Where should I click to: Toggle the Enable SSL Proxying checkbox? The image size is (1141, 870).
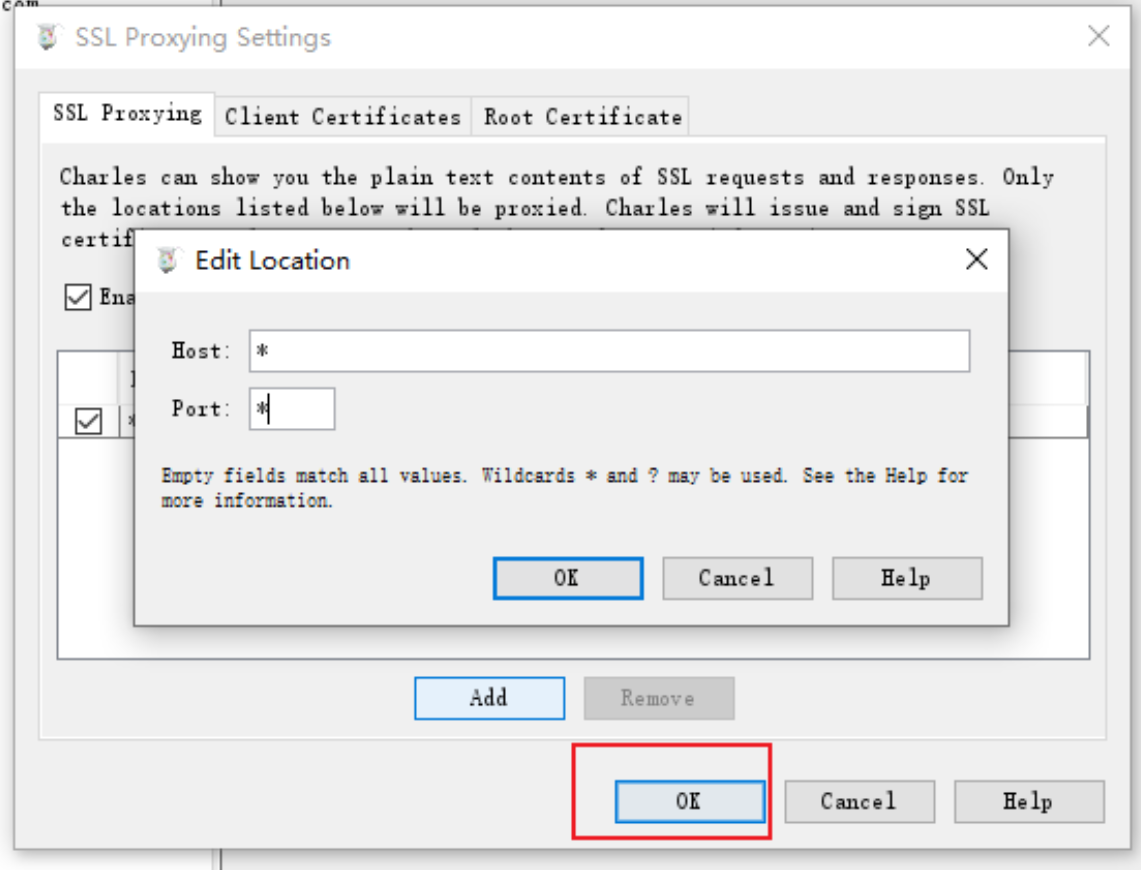point(78,297)
